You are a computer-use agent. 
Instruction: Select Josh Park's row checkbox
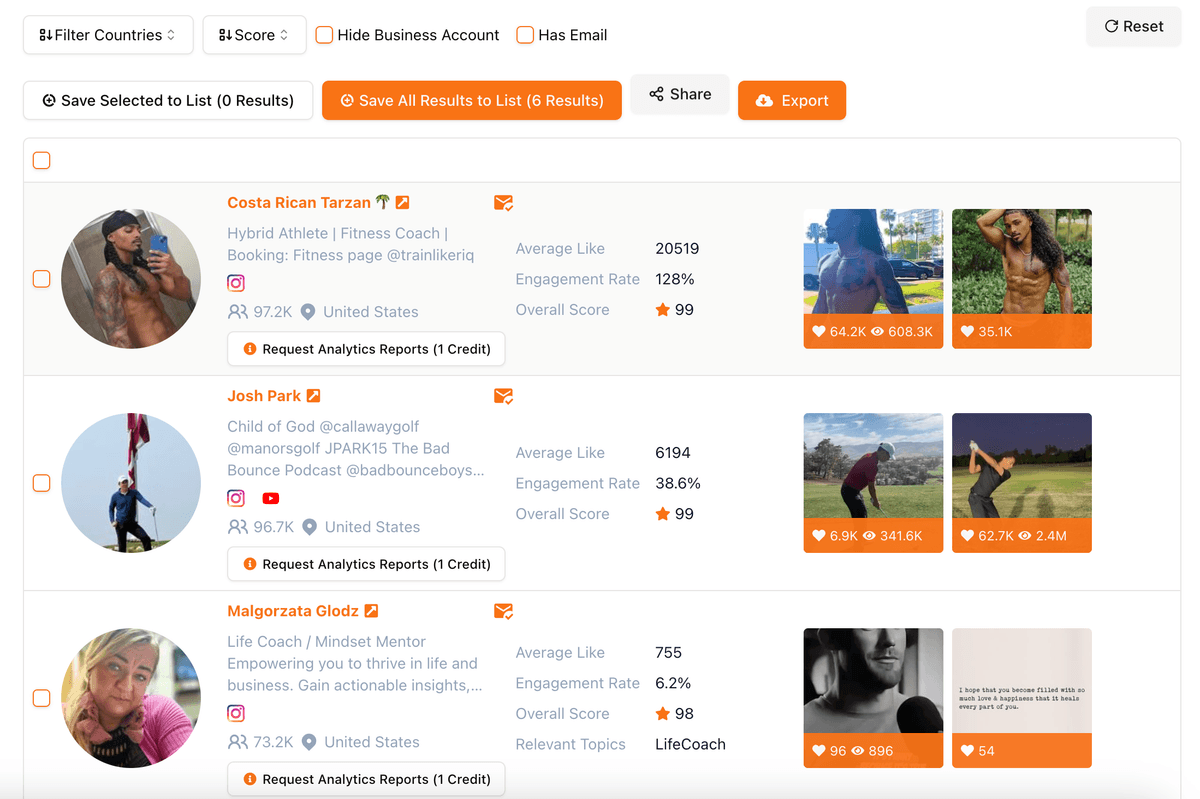point(41,483)
